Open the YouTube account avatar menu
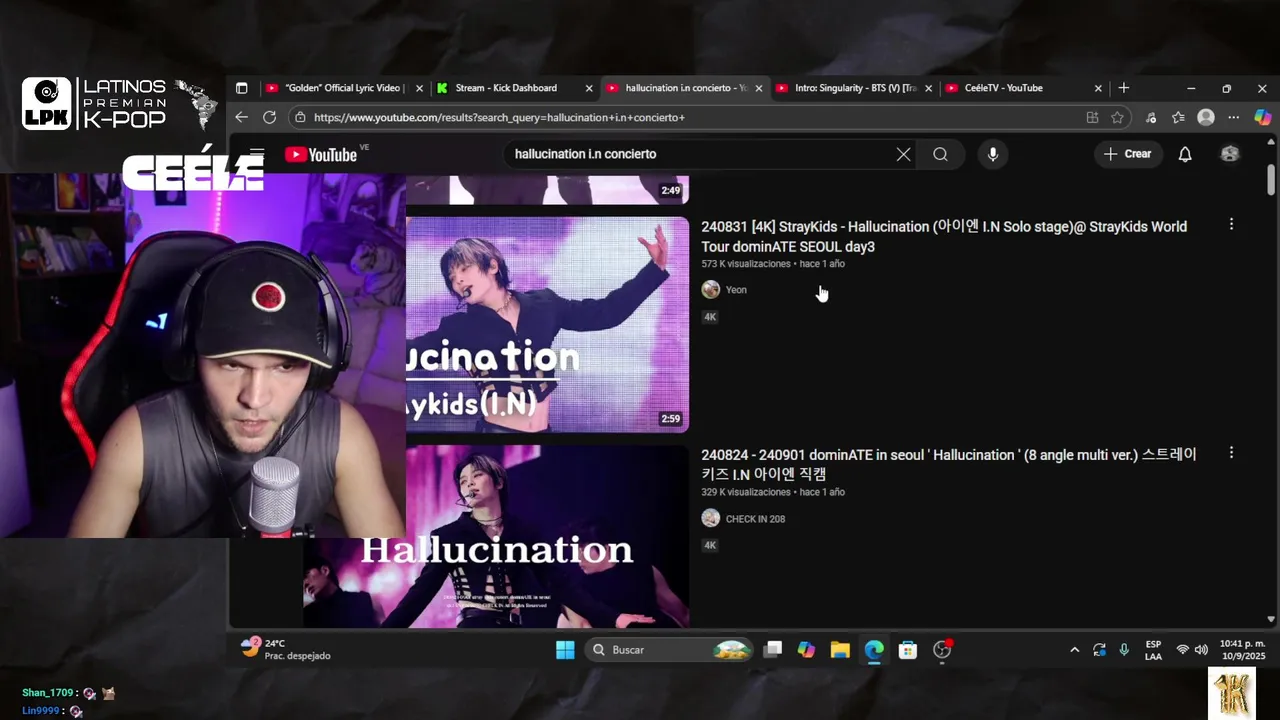 pos(1230,154)
